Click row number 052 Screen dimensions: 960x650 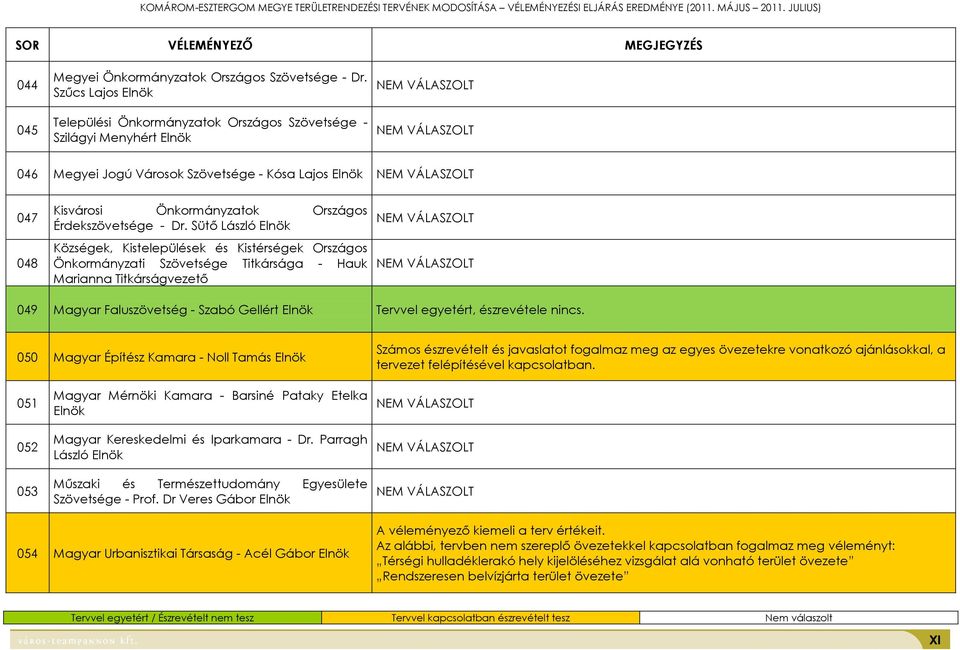coord(27,447)
